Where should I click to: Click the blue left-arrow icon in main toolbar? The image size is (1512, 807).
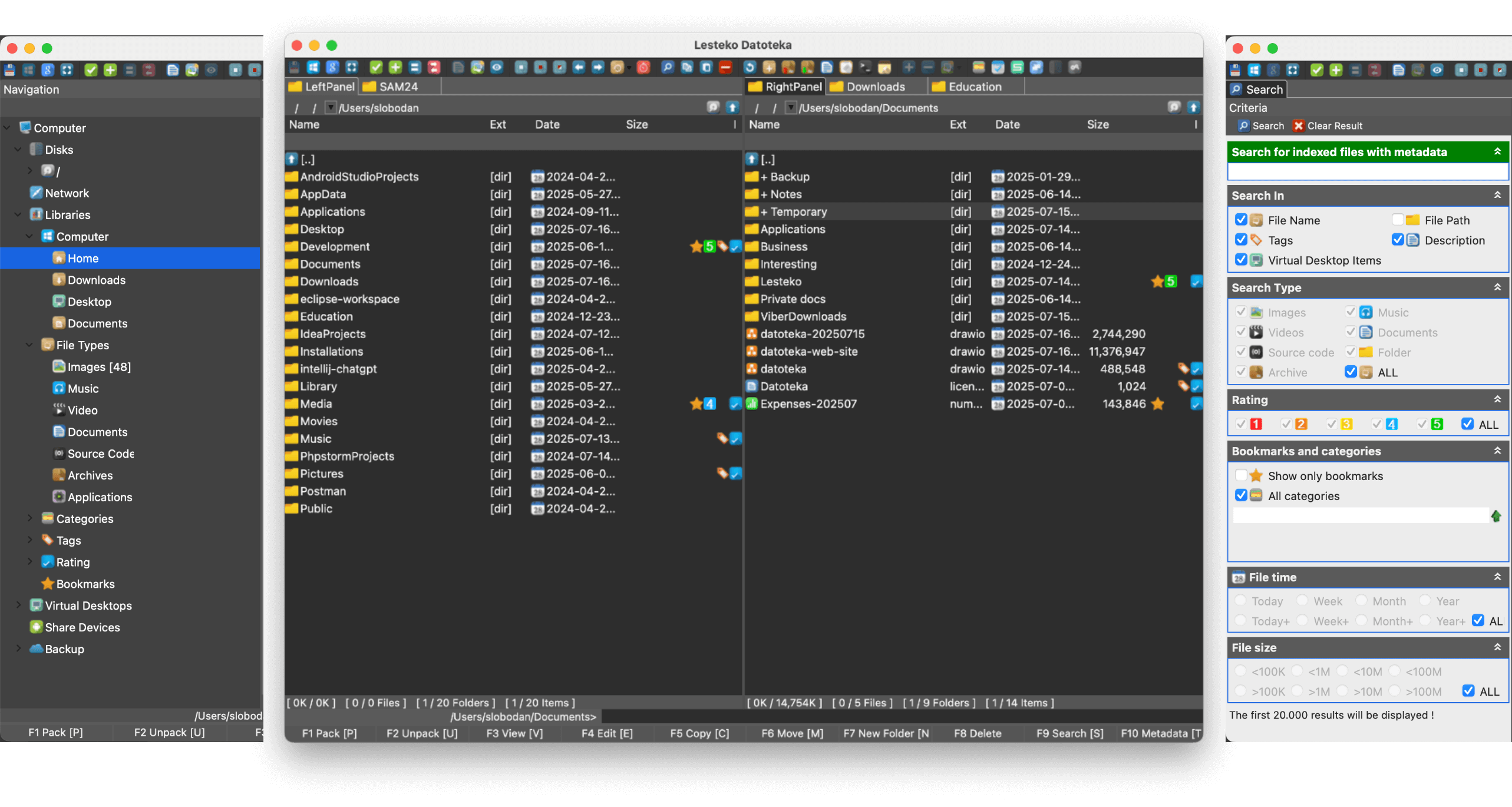[x=579, y=67]
